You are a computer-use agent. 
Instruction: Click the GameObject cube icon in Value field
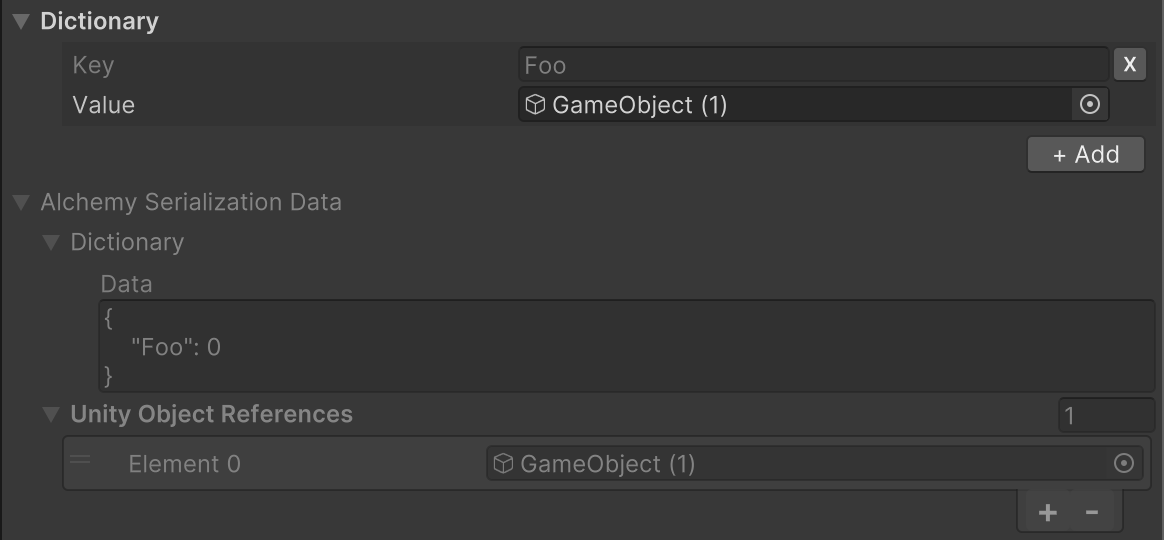pos(536,104)
